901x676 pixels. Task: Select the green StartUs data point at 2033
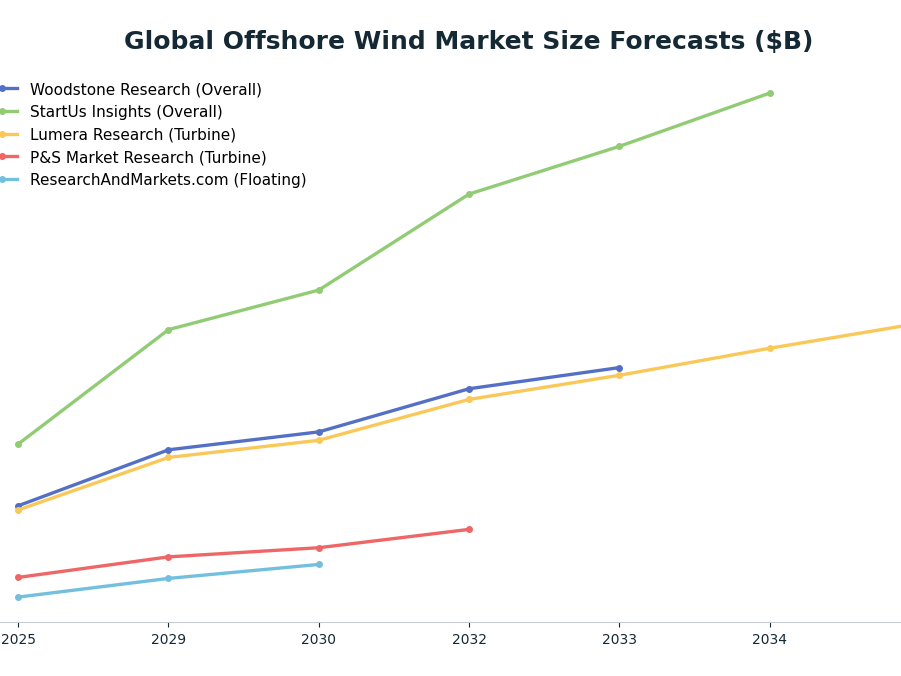[x=619, y=147]
